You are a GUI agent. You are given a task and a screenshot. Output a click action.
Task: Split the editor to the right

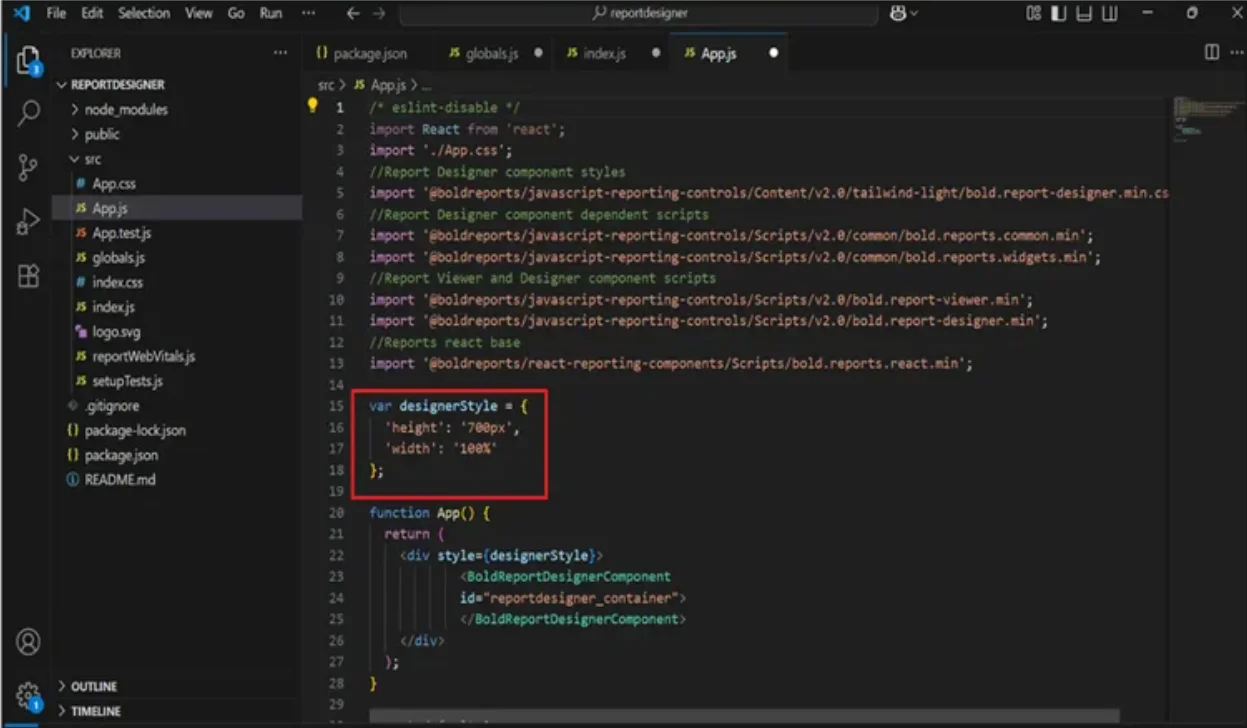(x=1210, y=52)
